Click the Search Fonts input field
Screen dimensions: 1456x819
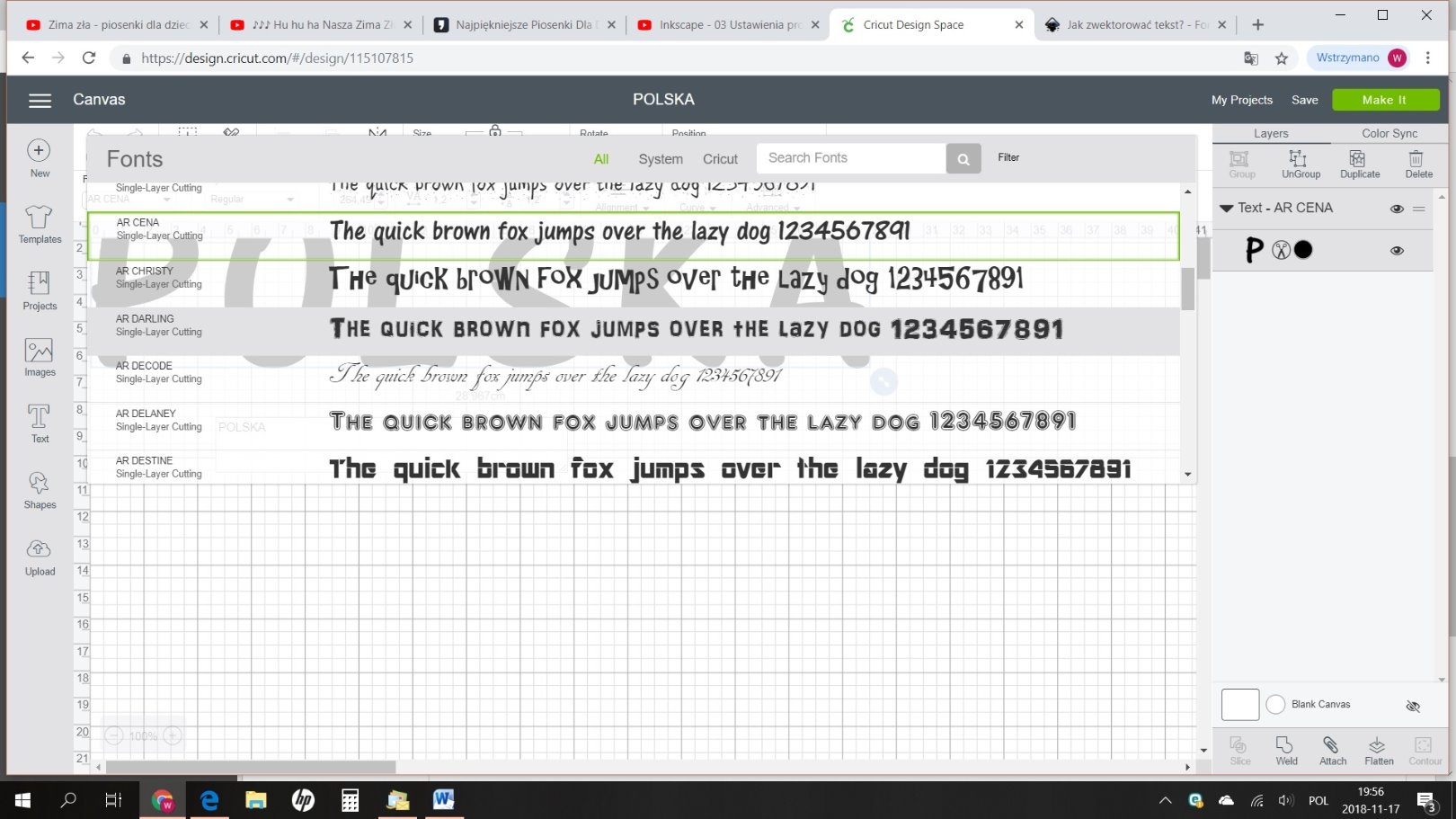(x=851, y=158)
